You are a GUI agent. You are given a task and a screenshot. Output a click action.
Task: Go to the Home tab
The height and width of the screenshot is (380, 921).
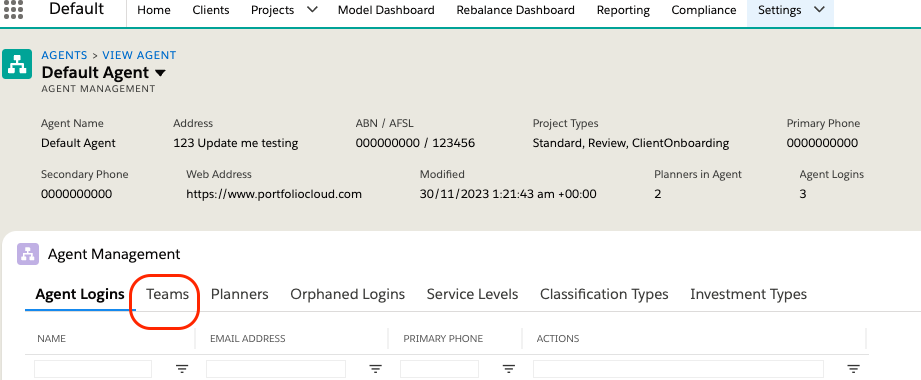click(154, 10)
